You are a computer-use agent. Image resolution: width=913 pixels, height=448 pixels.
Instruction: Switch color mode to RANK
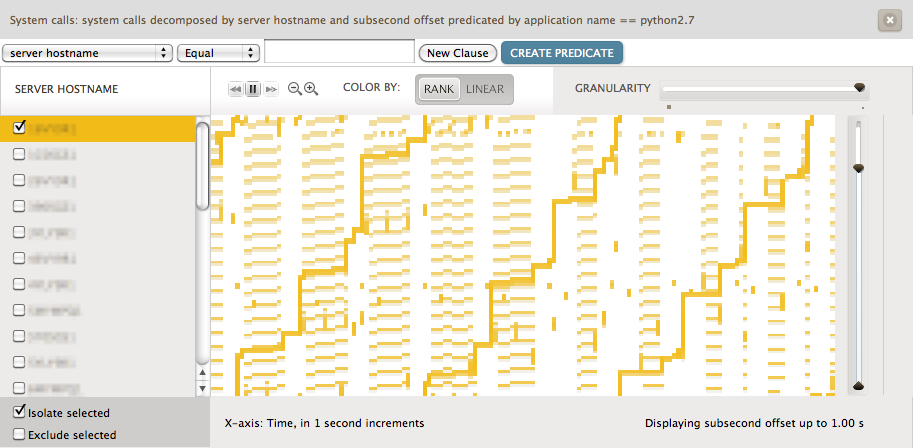pyautogui.click(x=438, y=89)
